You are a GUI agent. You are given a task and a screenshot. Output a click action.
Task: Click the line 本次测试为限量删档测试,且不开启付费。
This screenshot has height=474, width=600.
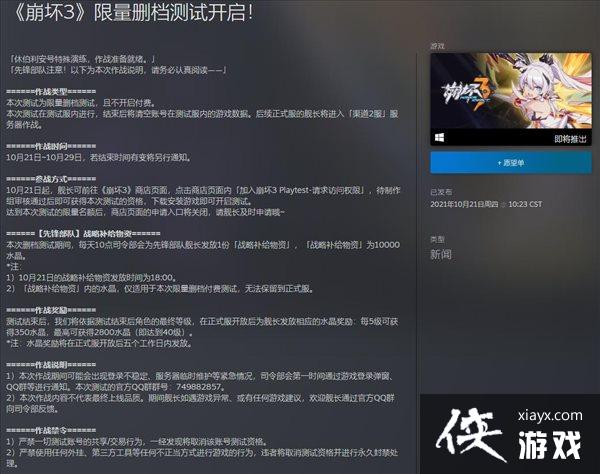coord(81,103)
